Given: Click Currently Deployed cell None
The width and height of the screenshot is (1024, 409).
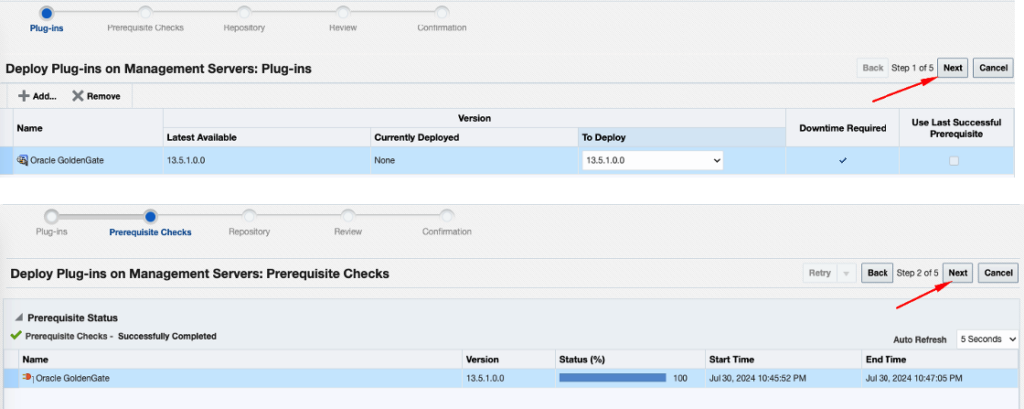Looking at the screenshot, I should point(384,160).
